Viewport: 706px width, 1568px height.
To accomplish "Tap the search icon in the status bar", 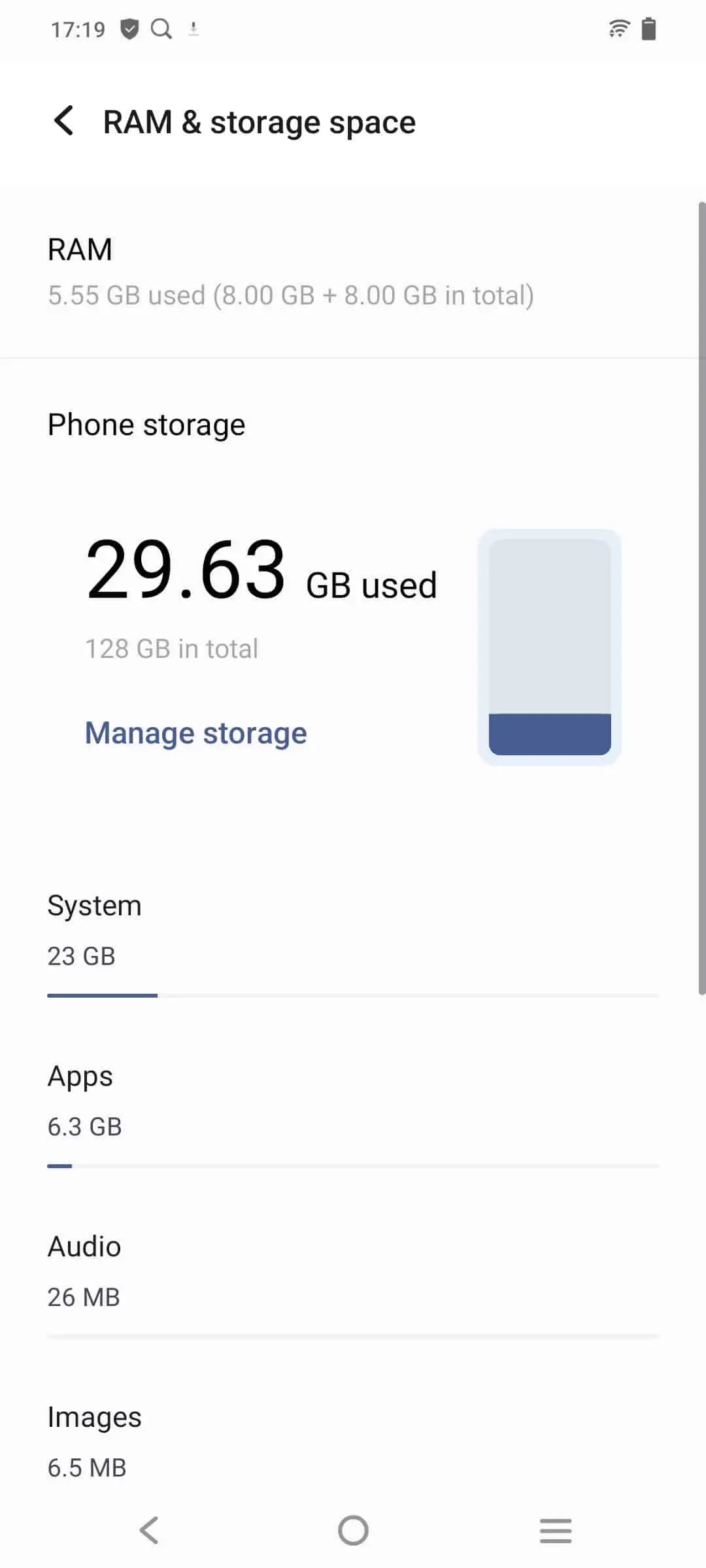I will 161,29.
